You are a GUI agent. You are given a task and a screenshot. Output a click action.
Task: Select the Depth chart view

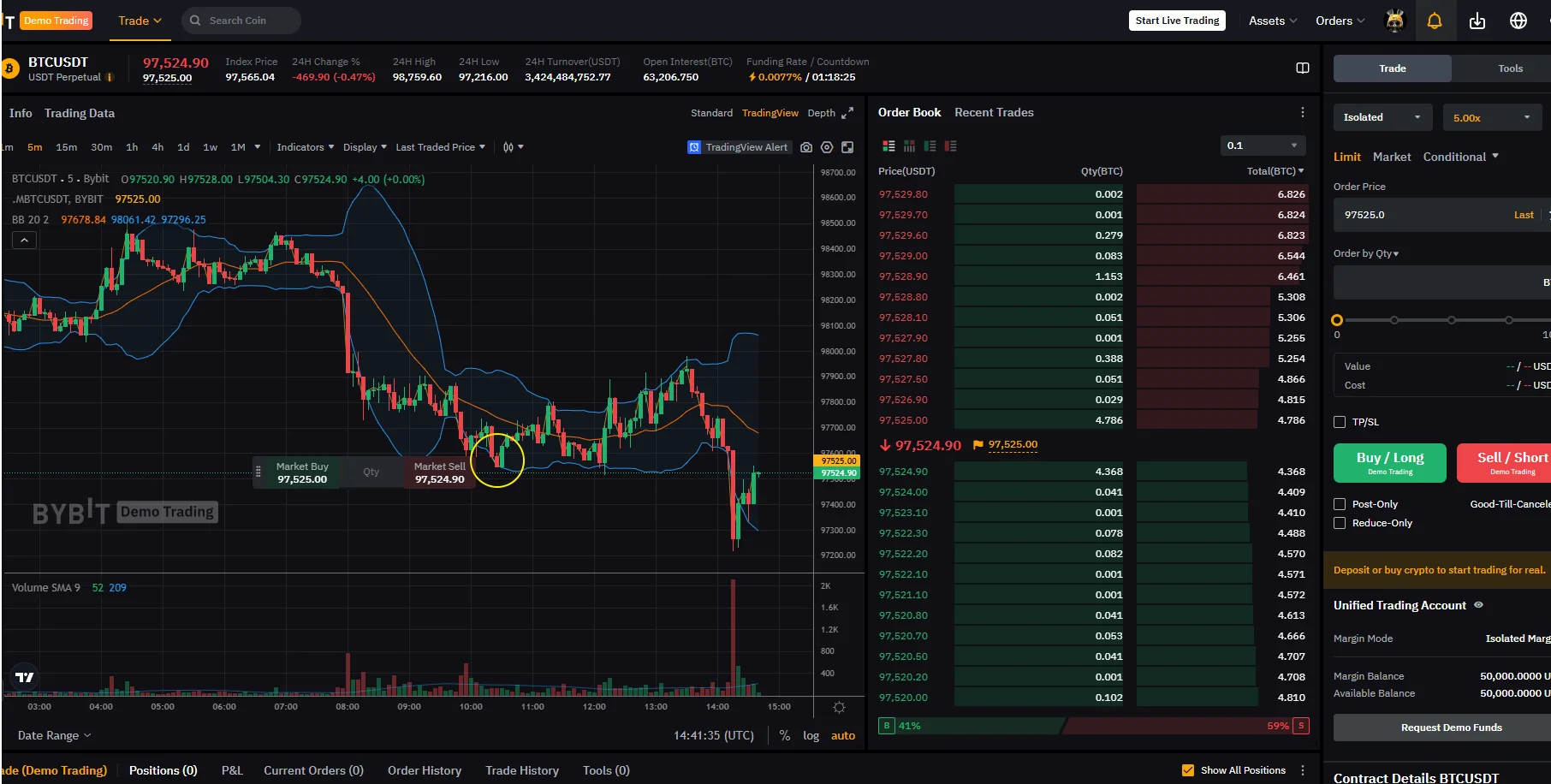click(x=821, y=113)
